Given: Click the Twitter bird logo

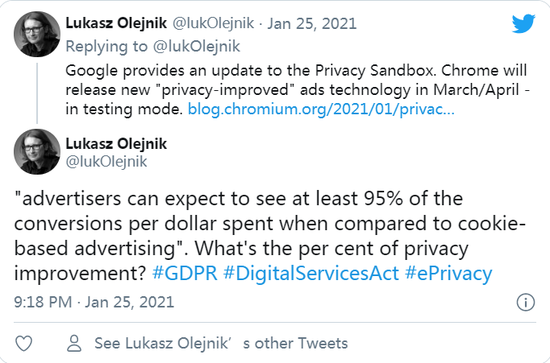Looking at the screenshot, I should coord(523,23).
